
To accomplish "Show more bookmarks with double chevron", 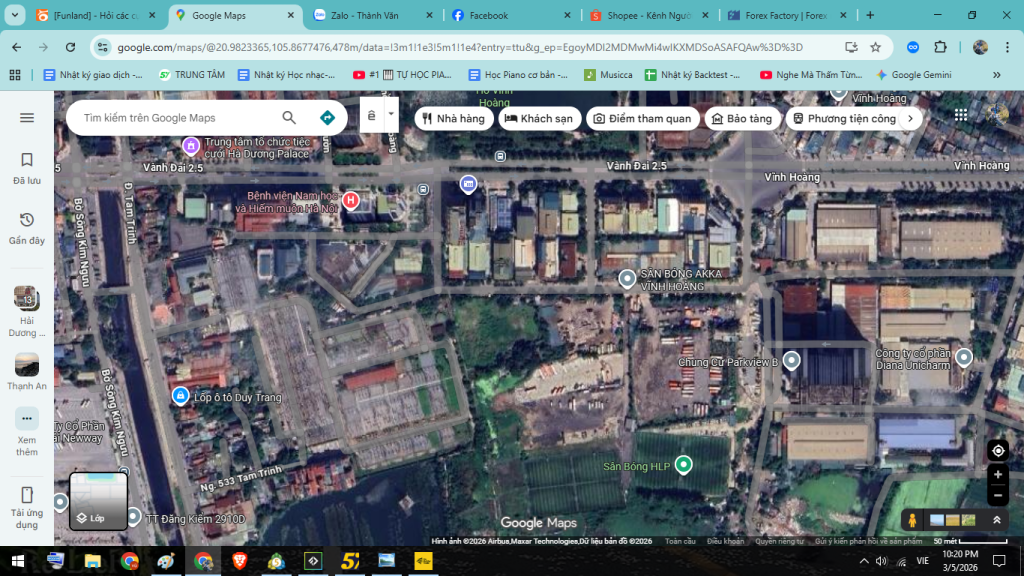I will click(x=997, y=75).
